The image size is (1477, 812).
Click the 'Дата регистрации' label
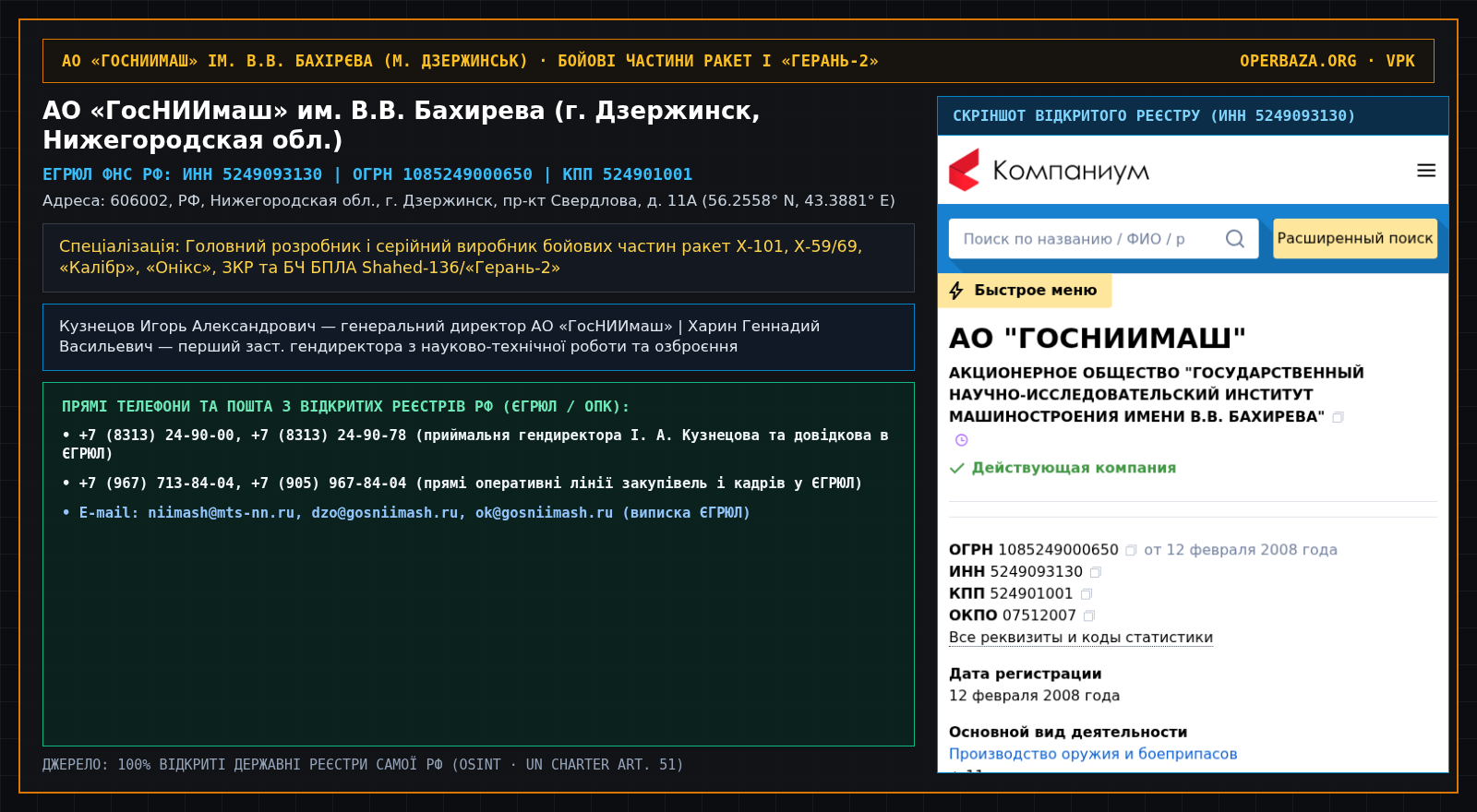[x=1025, y=674]
